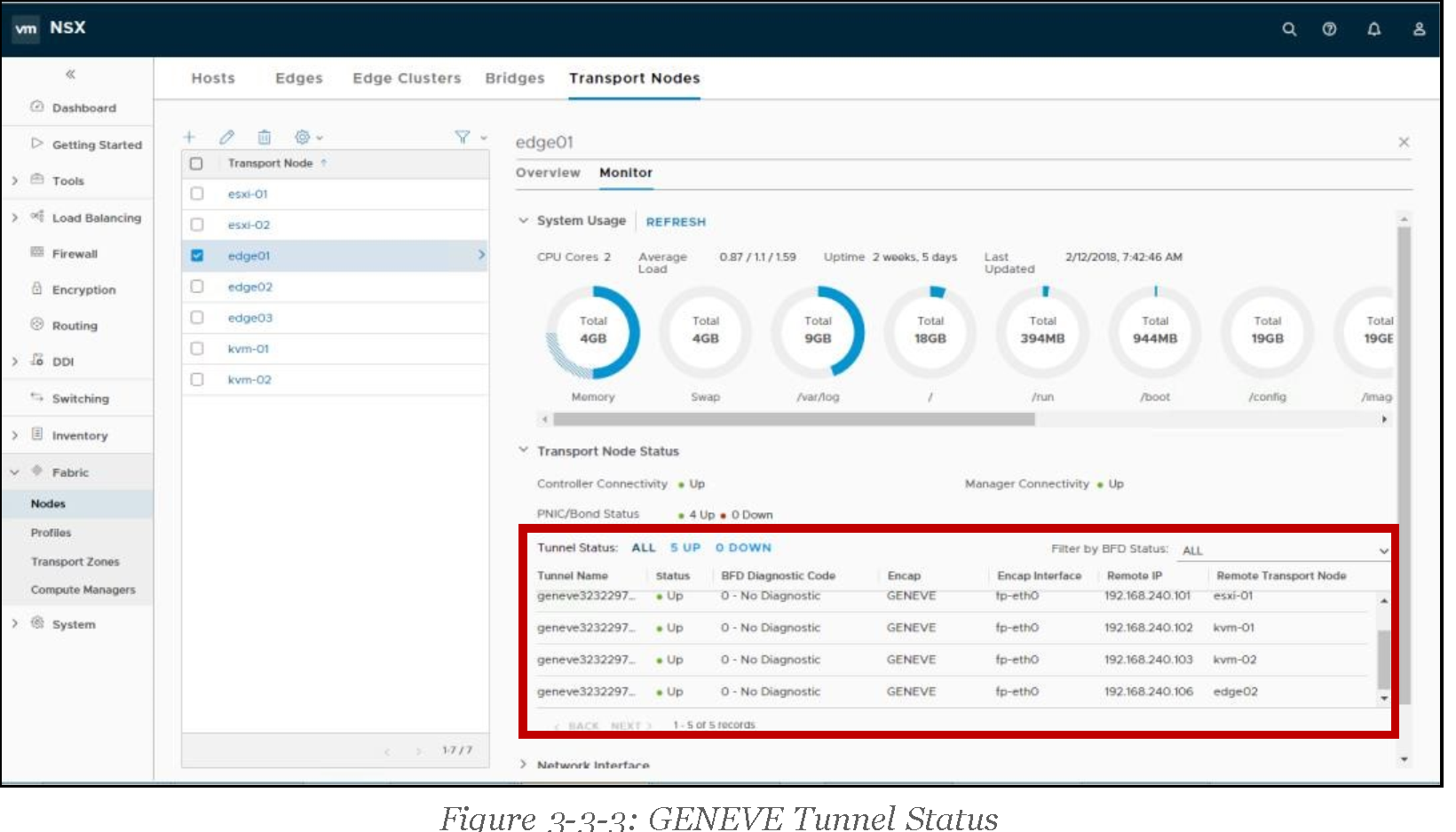The height and width of the screenshot is (832, 1456).
Task: Open the search icon in header
Action: (1289, 29)
